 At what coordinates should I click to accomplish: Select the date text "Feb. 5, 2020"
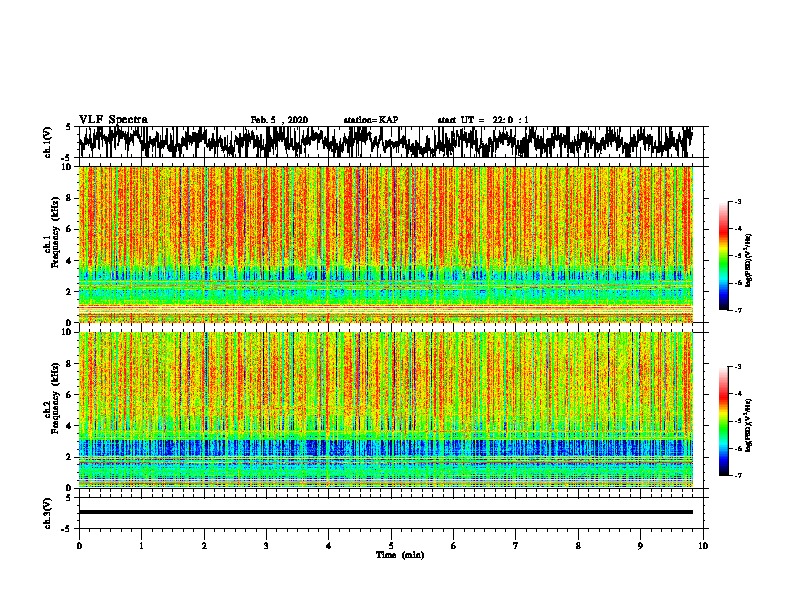point(279,120)
